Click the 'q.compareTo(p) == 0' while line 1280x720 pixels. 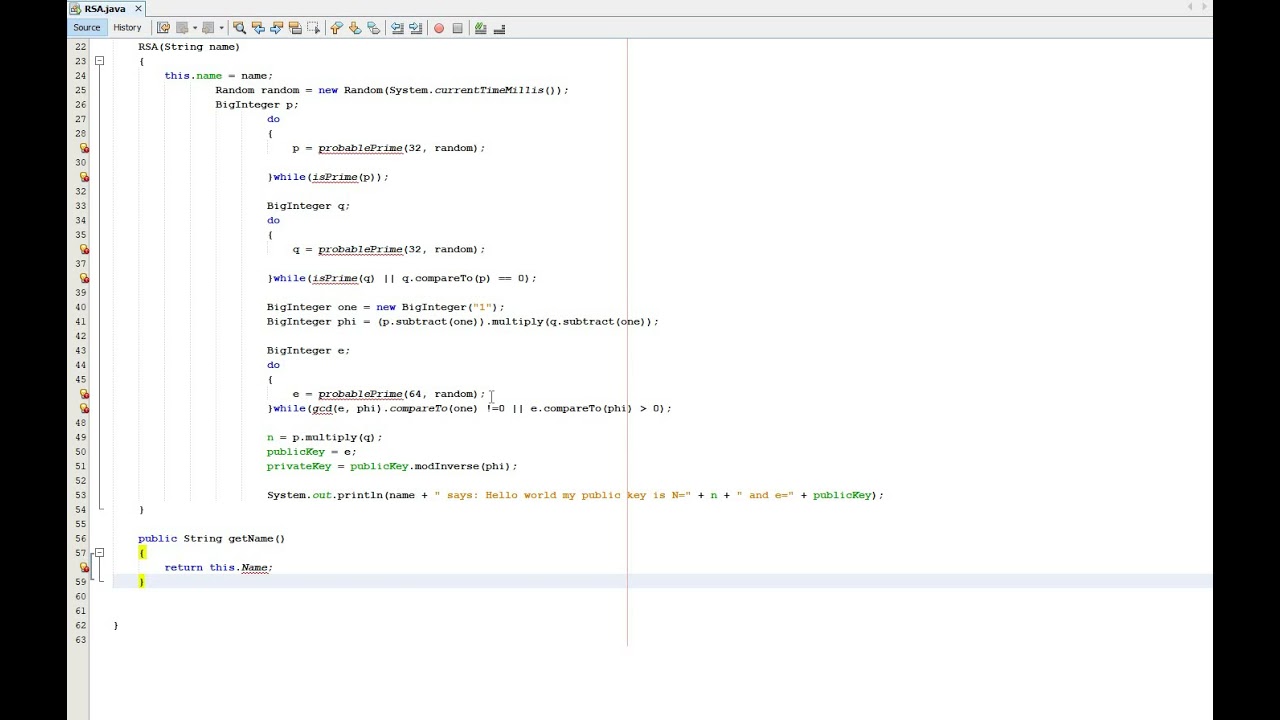pyautogui.click(x=402, y=278)
